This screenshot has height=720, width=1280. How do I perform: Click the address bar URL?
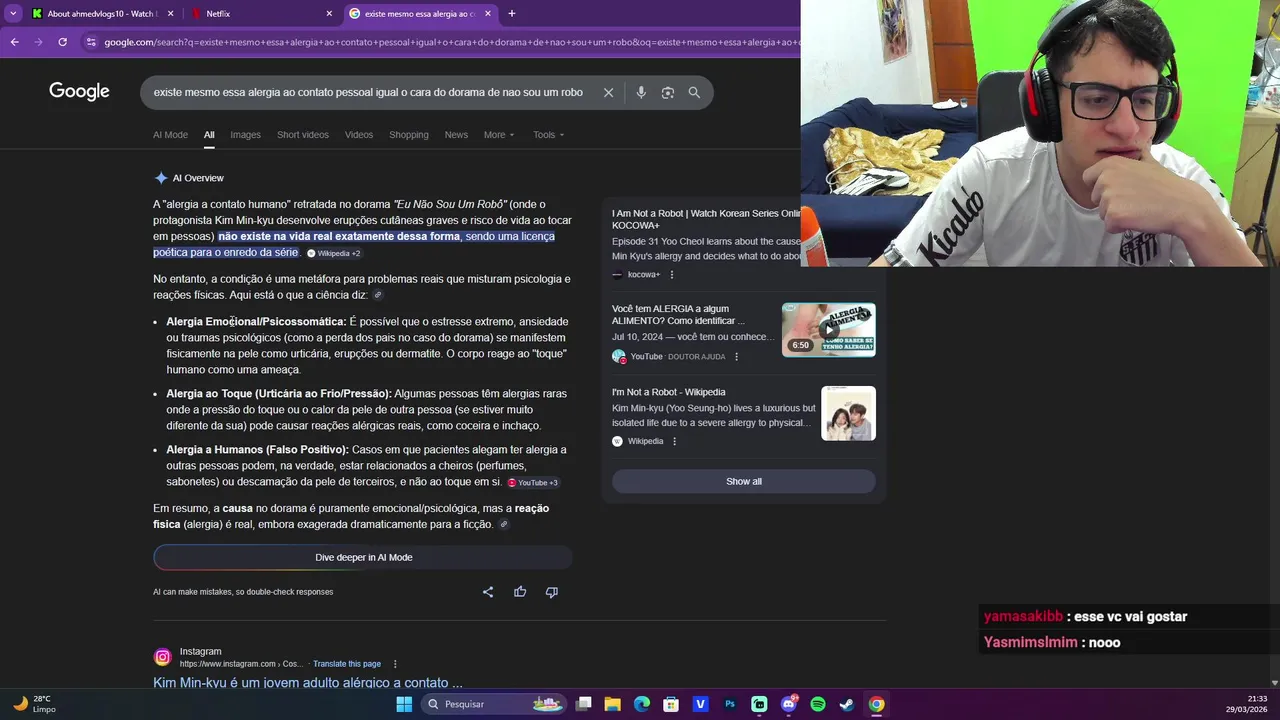[x=450, y=42]
